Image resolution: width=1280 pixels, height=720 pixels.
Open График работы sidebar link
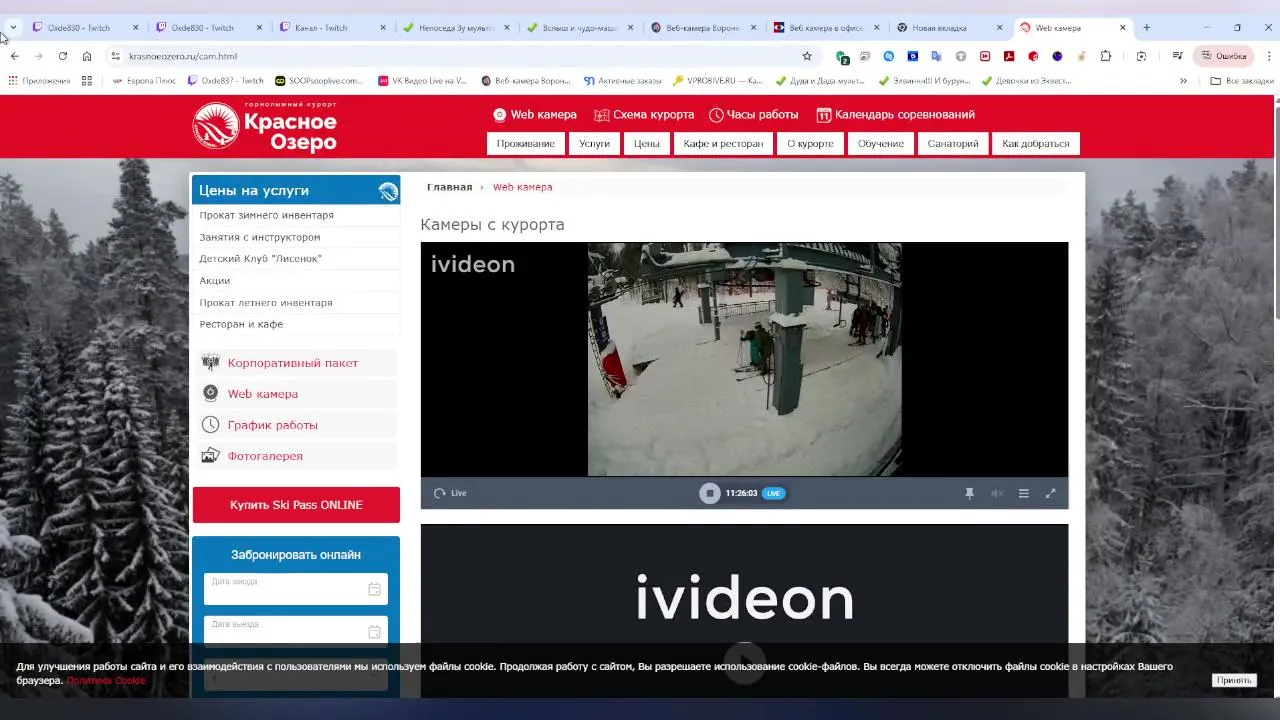pos(272,425)
